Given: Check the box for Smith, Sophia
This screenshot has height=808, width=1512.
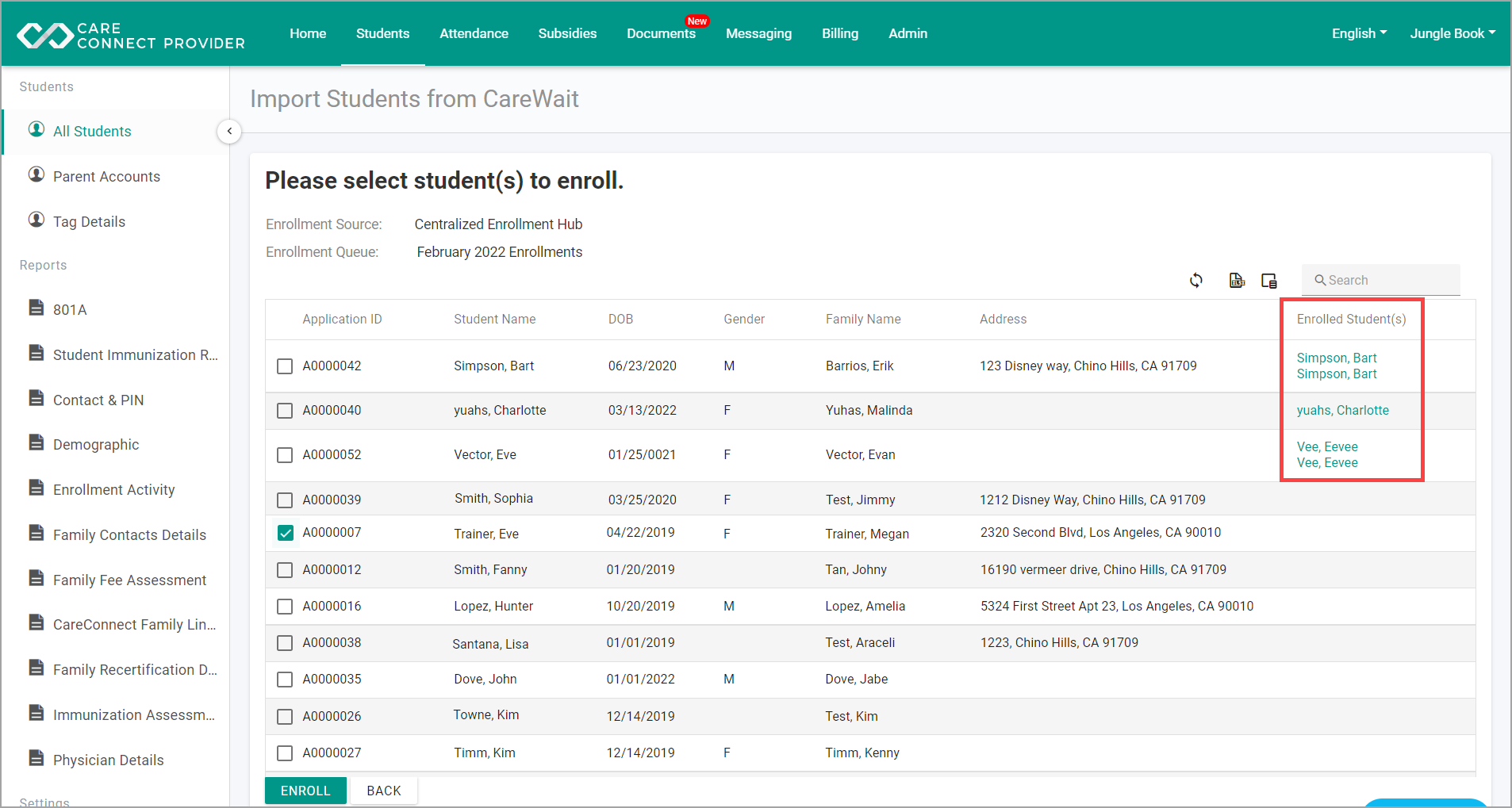Looking at the screenshot, I should pos(285,500).
